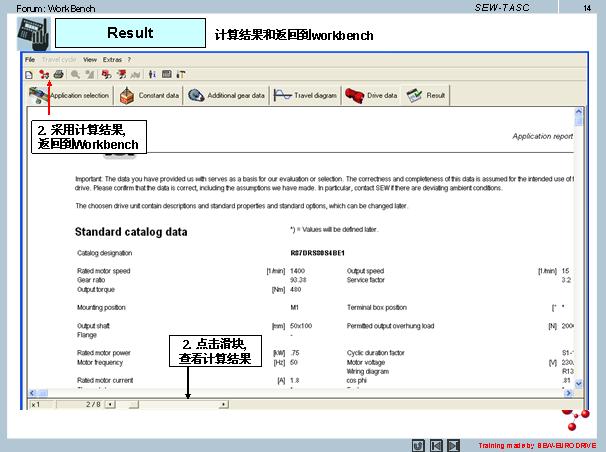Click the red icon left of the grayed chart
The width and height of the screenshot is (606, 452).
[121, 74]
